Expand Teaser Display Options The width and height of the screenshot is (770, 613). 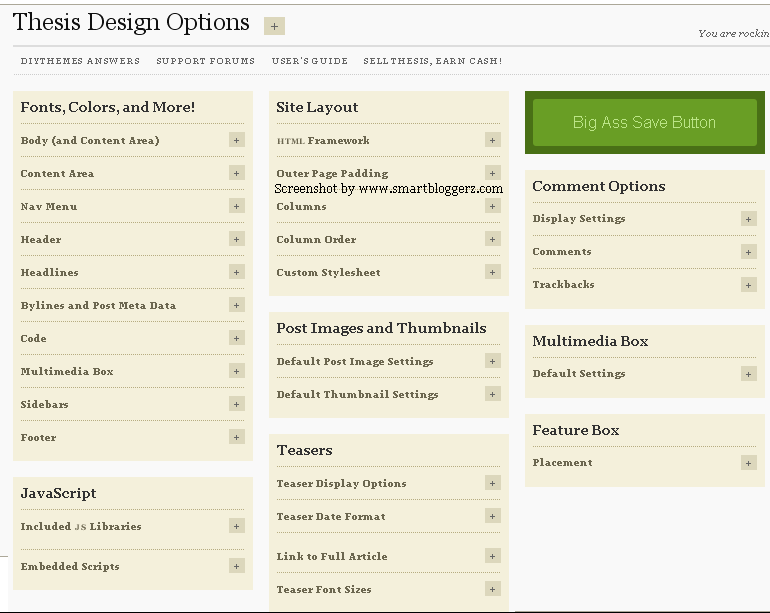(x=493, y=483)
